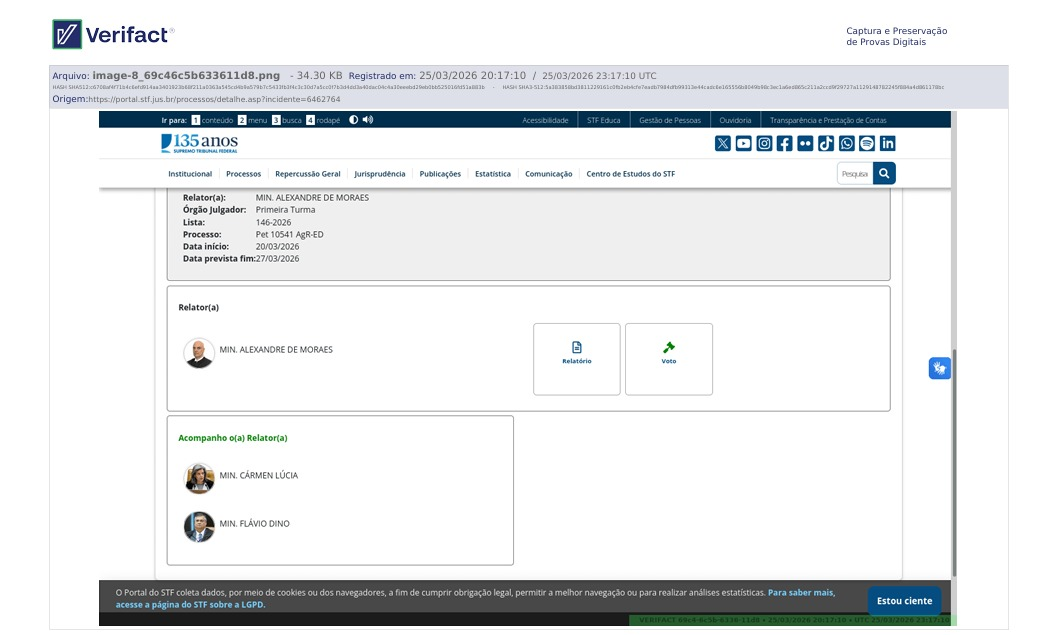Click the page's vertical scrollbar
Viewport: 1059px width, 635px height.
[x=954, y=460]
